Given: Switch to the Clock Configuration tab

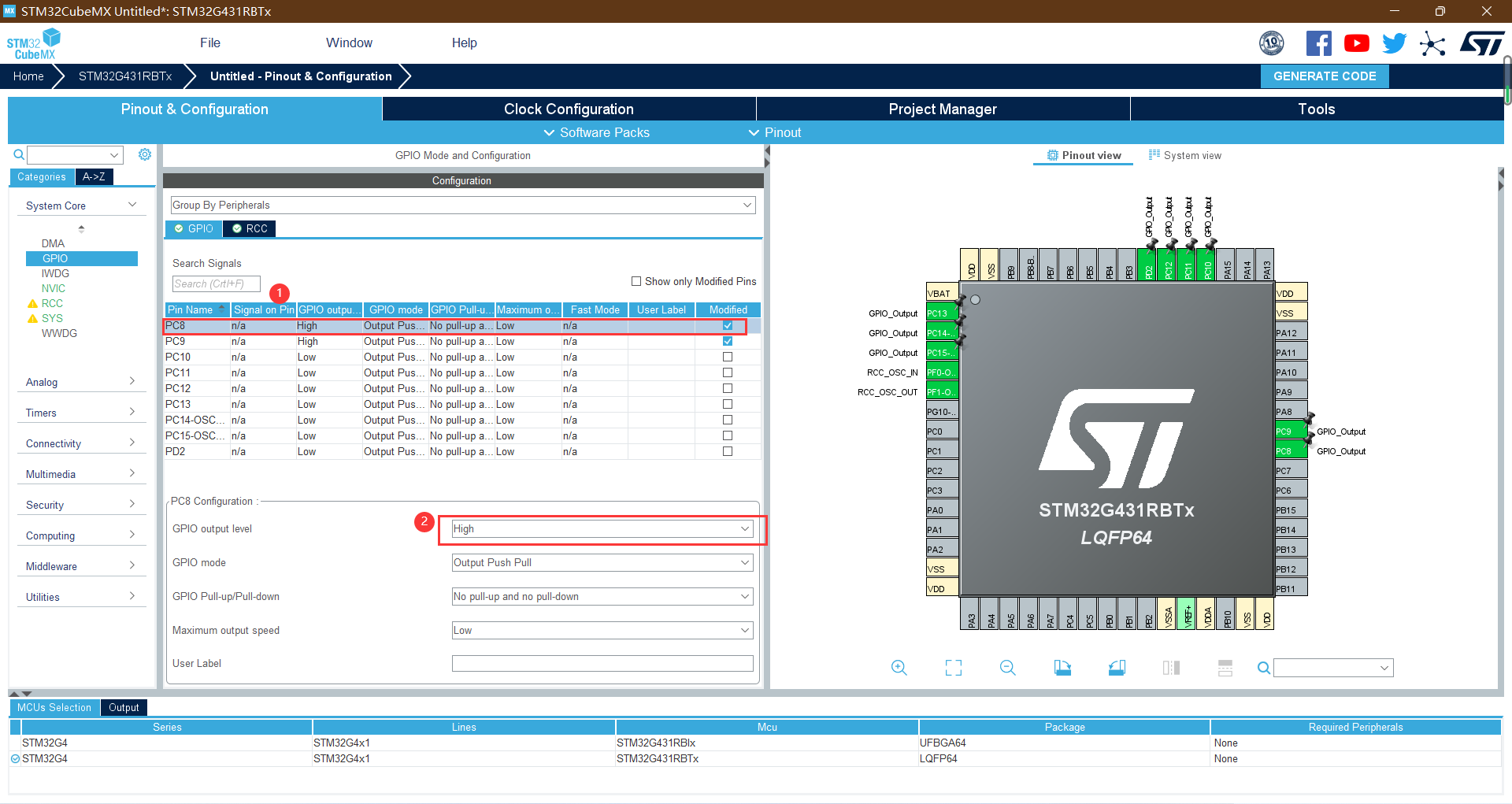Looking at the screenshot, I should pyautogui.click(x=568, y=109).
